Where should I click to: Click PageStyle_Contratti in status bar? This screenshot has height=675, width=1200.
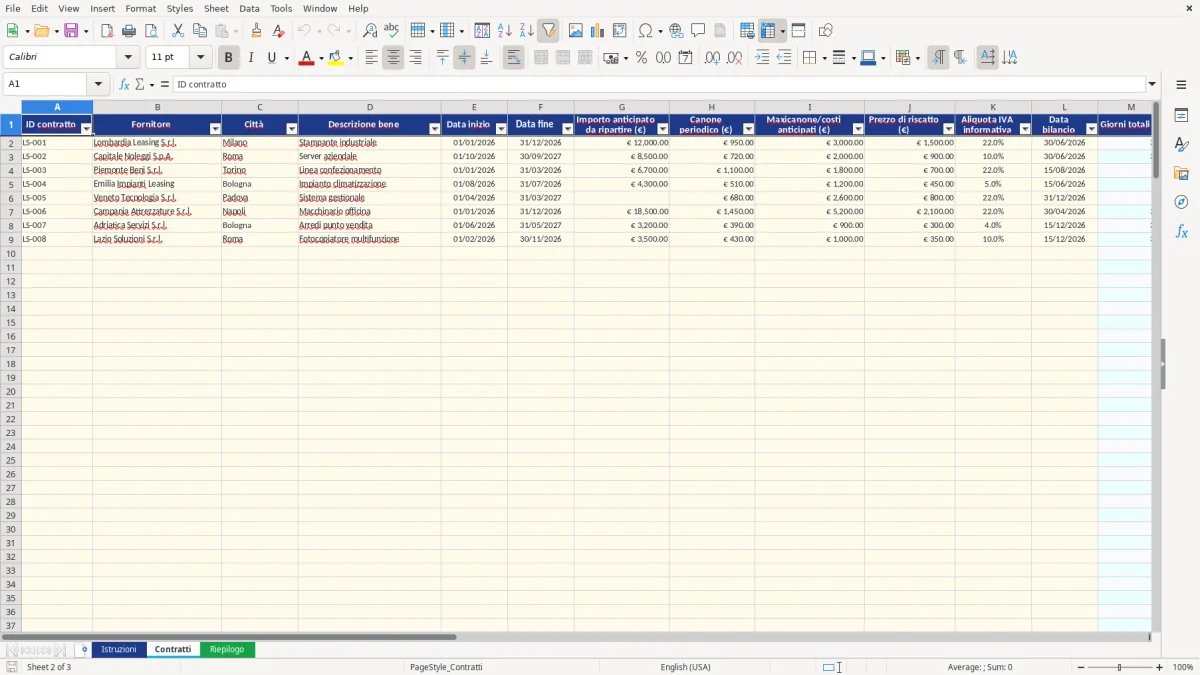tap(446, 667)
